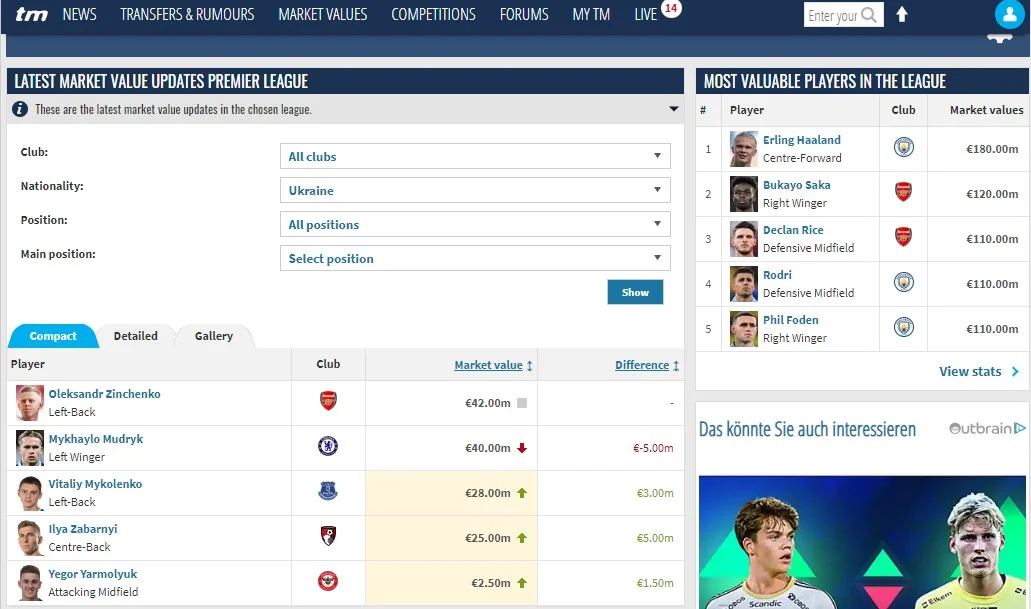Click Oleksandr Zinchenko's player thumbnail
This screenshot has width=1031, height=609.
[x=30, y=402]
